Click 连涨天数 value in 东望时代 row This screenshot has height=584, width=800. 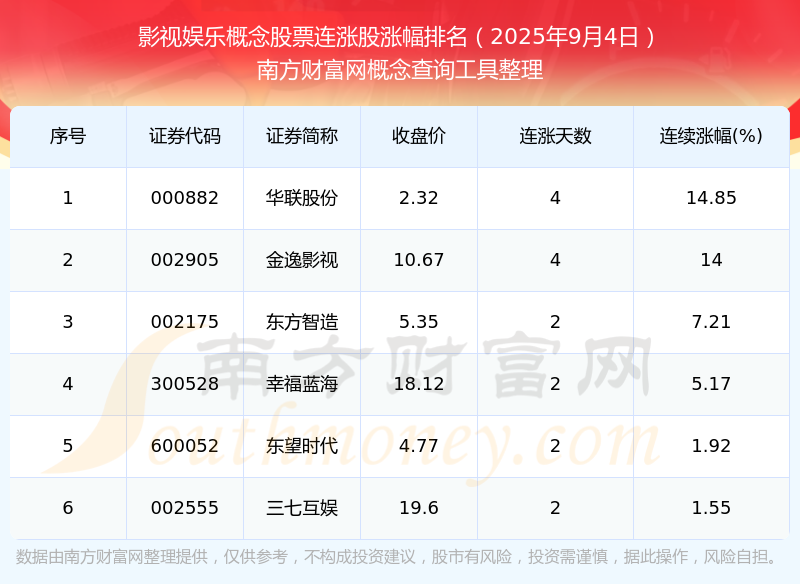pos(556,446)
